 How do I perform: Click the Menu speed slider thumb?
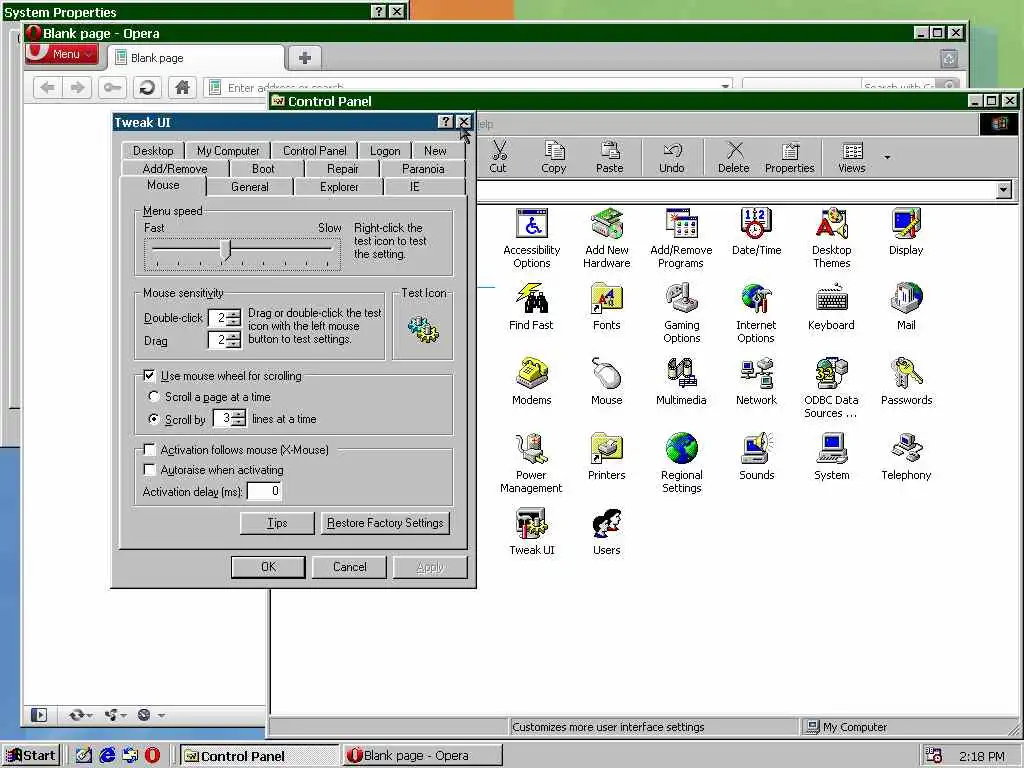226,250
